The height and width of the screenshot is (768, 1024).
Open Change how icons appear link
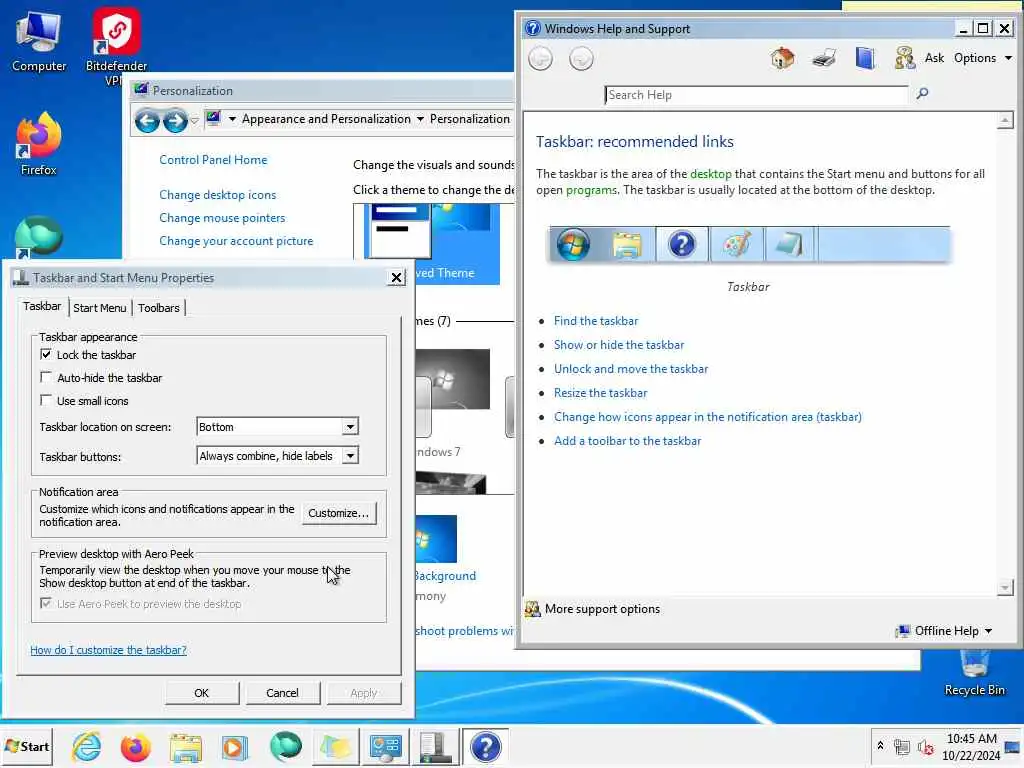[x=708, y=417]
